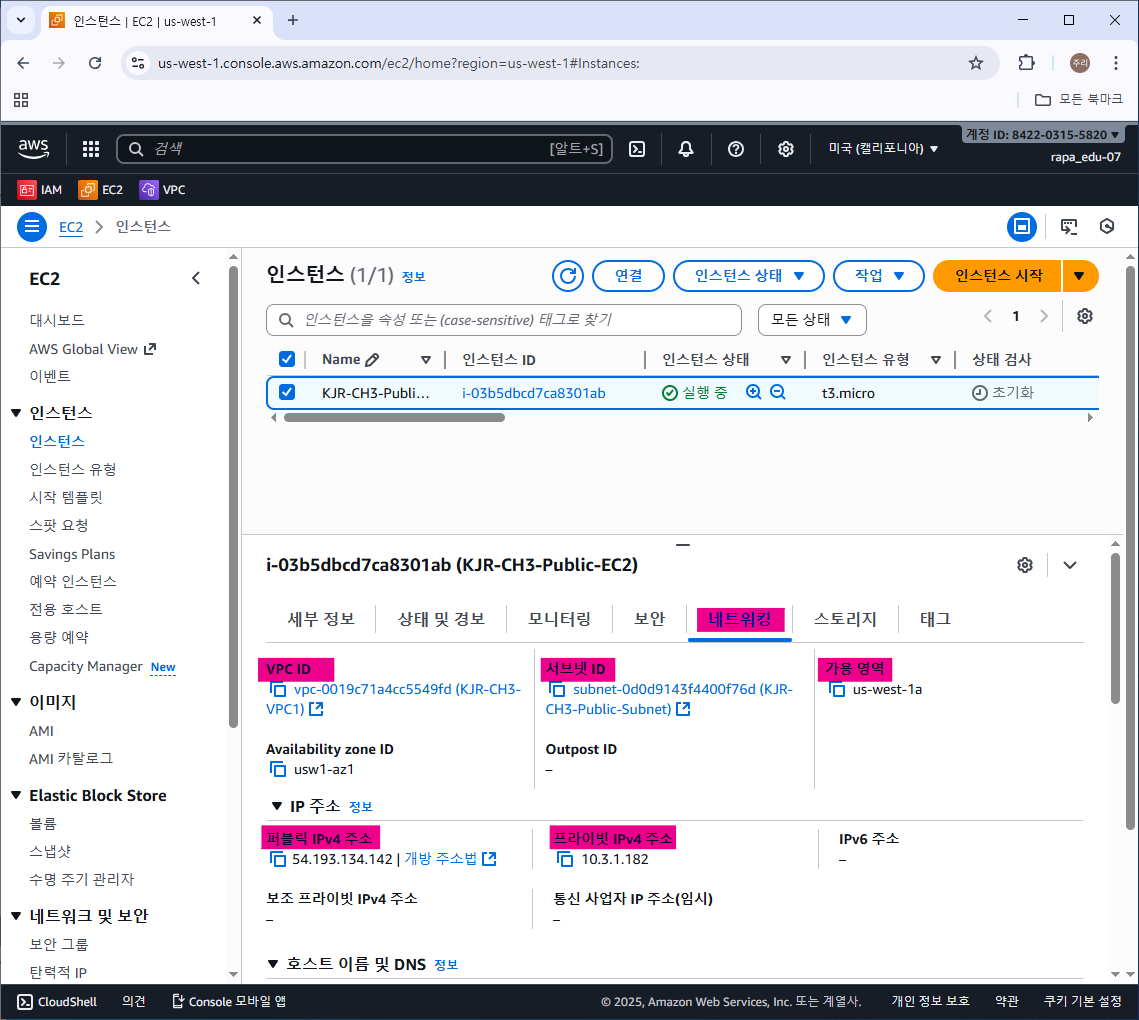Open the hexagon icon in breadcrumb bar
Viewport: 1139px width, 1020px height.
click(1107, 227)
